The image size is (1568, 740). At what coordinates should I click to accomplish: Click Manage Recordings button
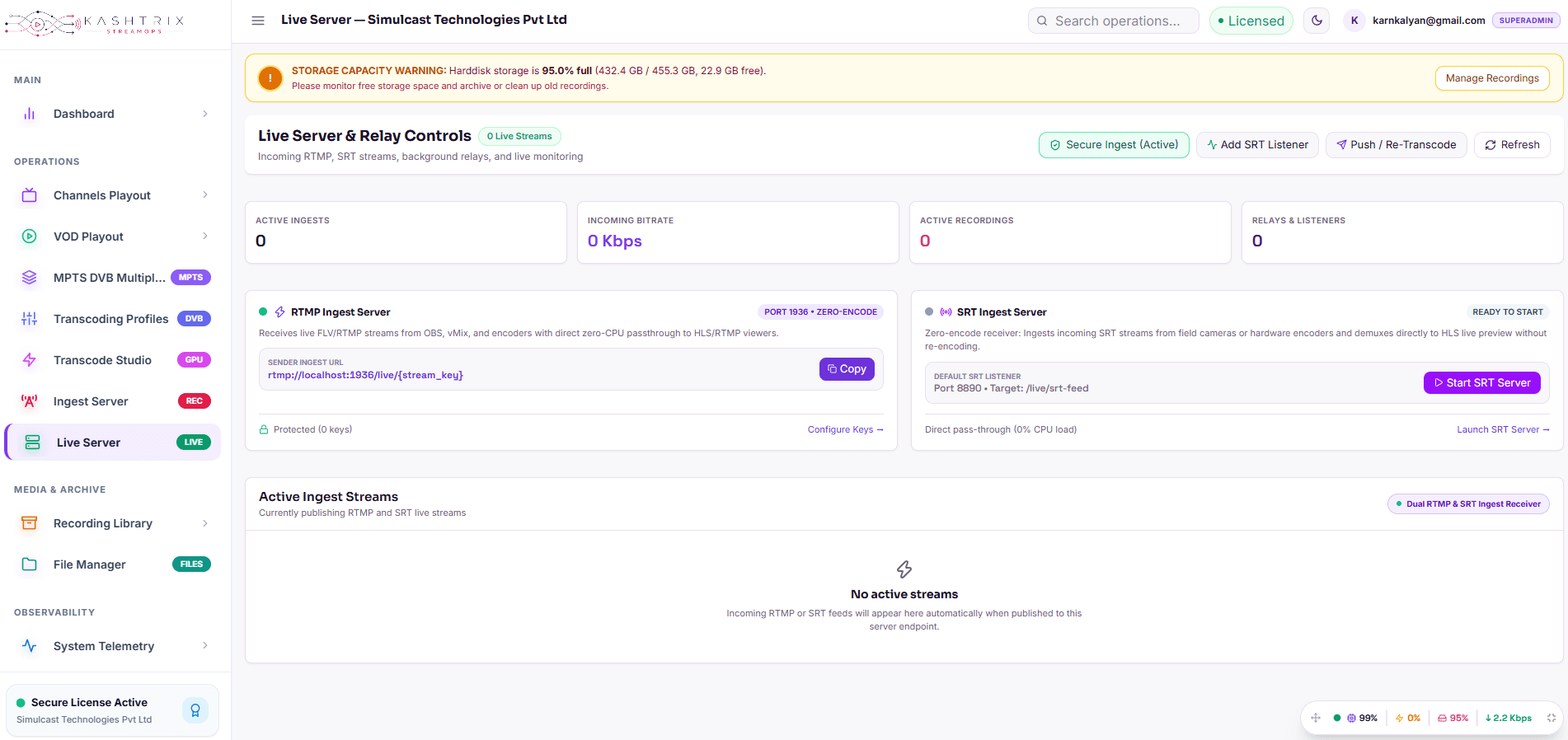pyautogui.click(x=1492, y=78)
